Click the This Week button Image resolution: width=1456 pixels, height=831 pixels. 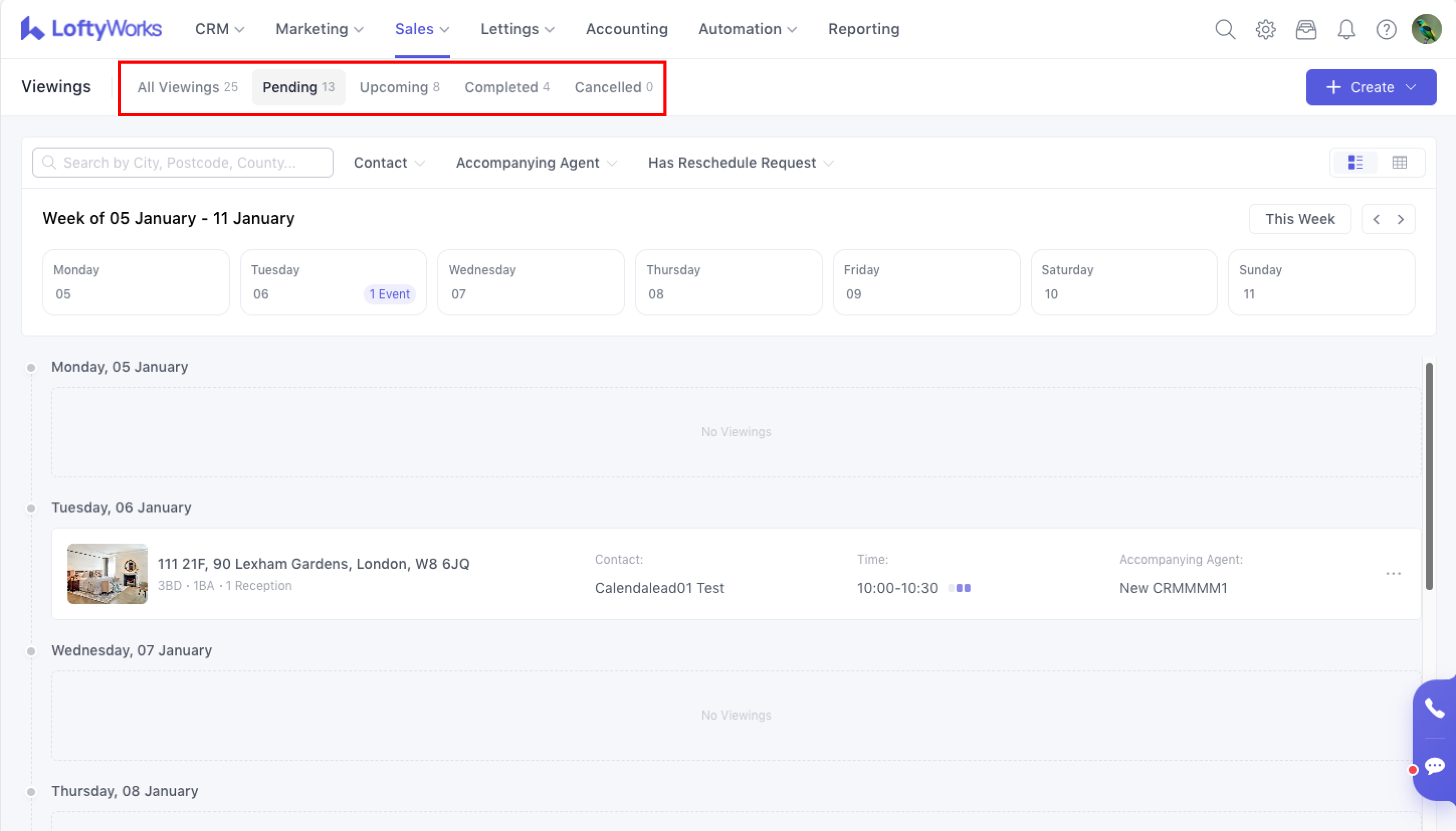pyautogui.click(x=1299, y=219)
